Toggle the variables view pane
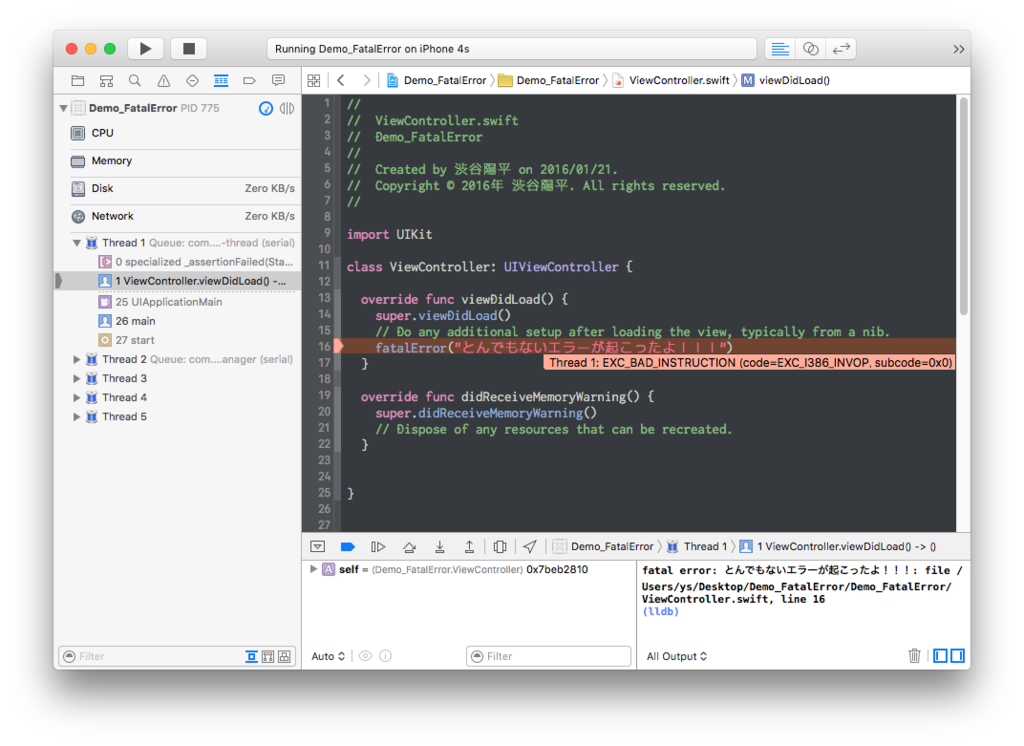The width and height of the screenshot is (1024, 746). pyautogui.click(x=940, y=656)
